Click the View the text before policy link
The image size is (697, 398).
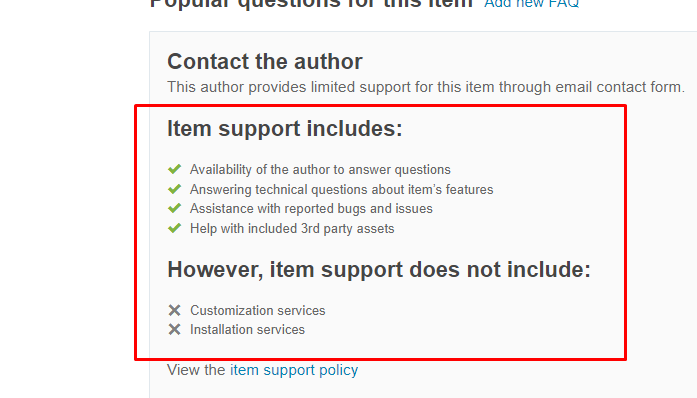[196, 370]
